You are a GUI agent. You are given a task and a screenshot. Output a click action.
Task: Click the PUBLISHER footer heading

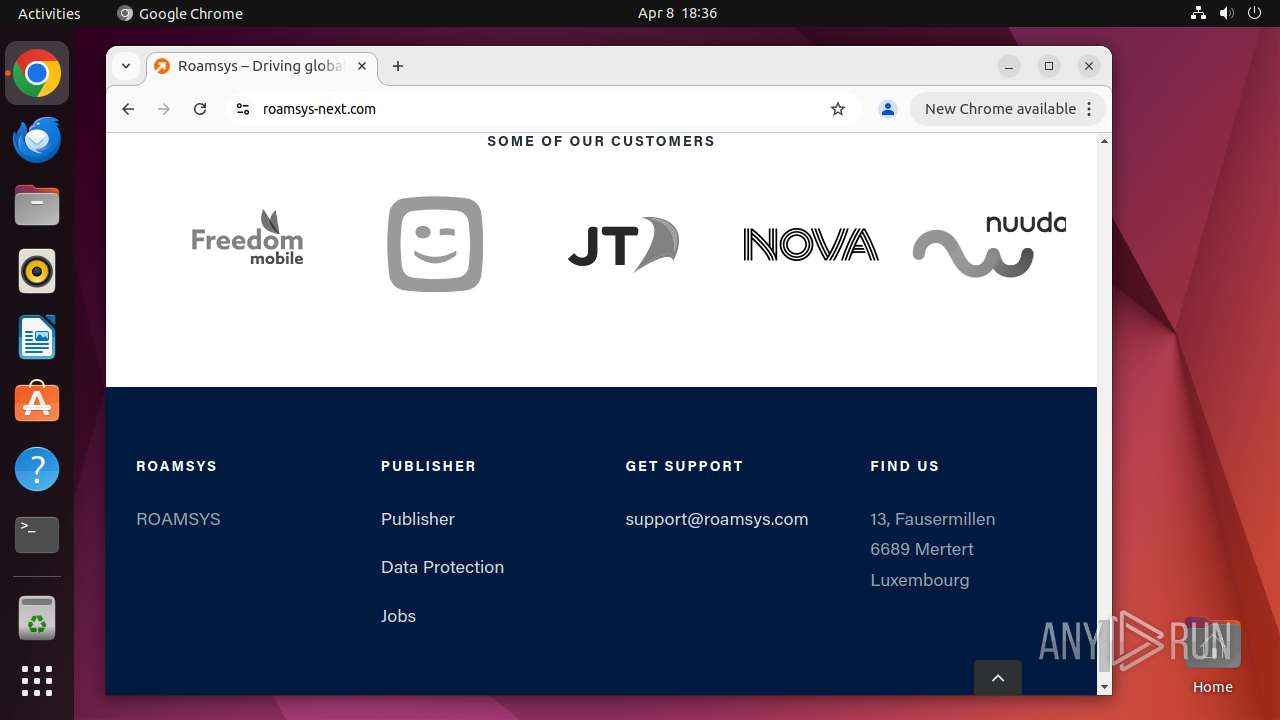click(x=428, y=466)
